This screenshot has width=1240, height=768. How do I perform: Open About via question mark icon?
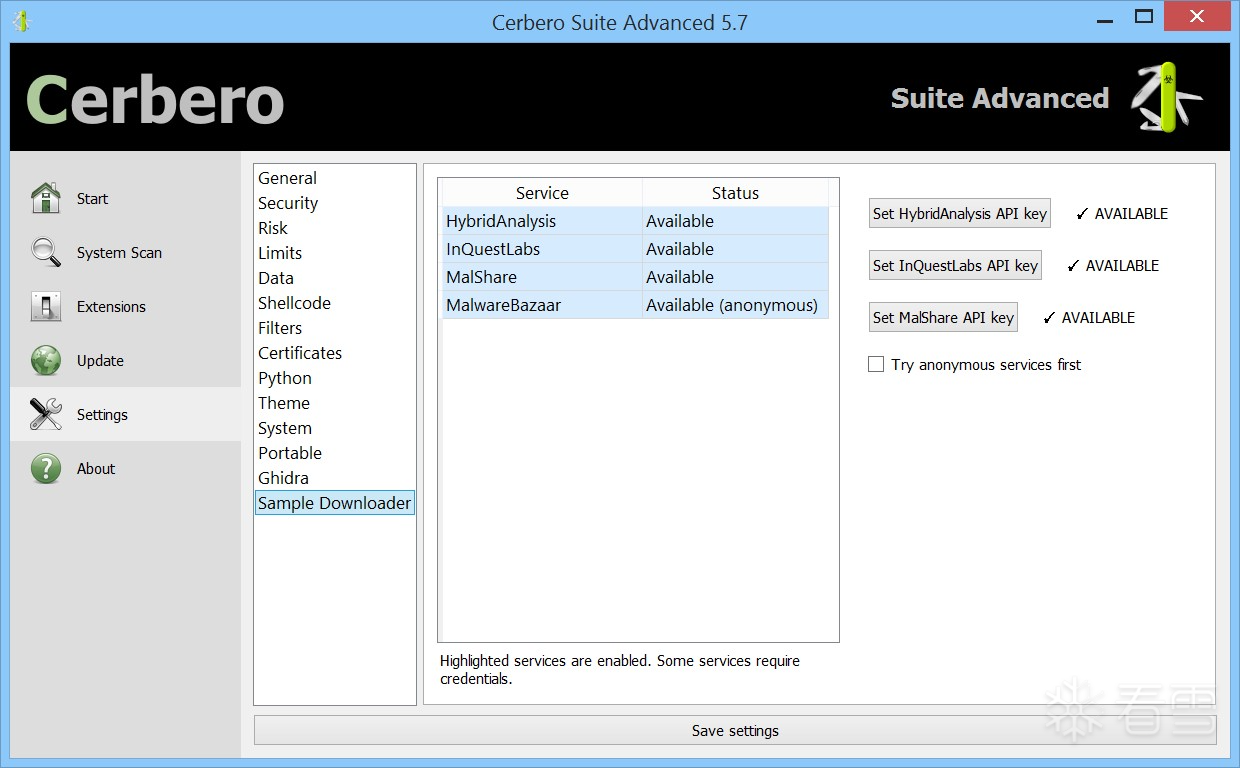(x=46, y=468)
